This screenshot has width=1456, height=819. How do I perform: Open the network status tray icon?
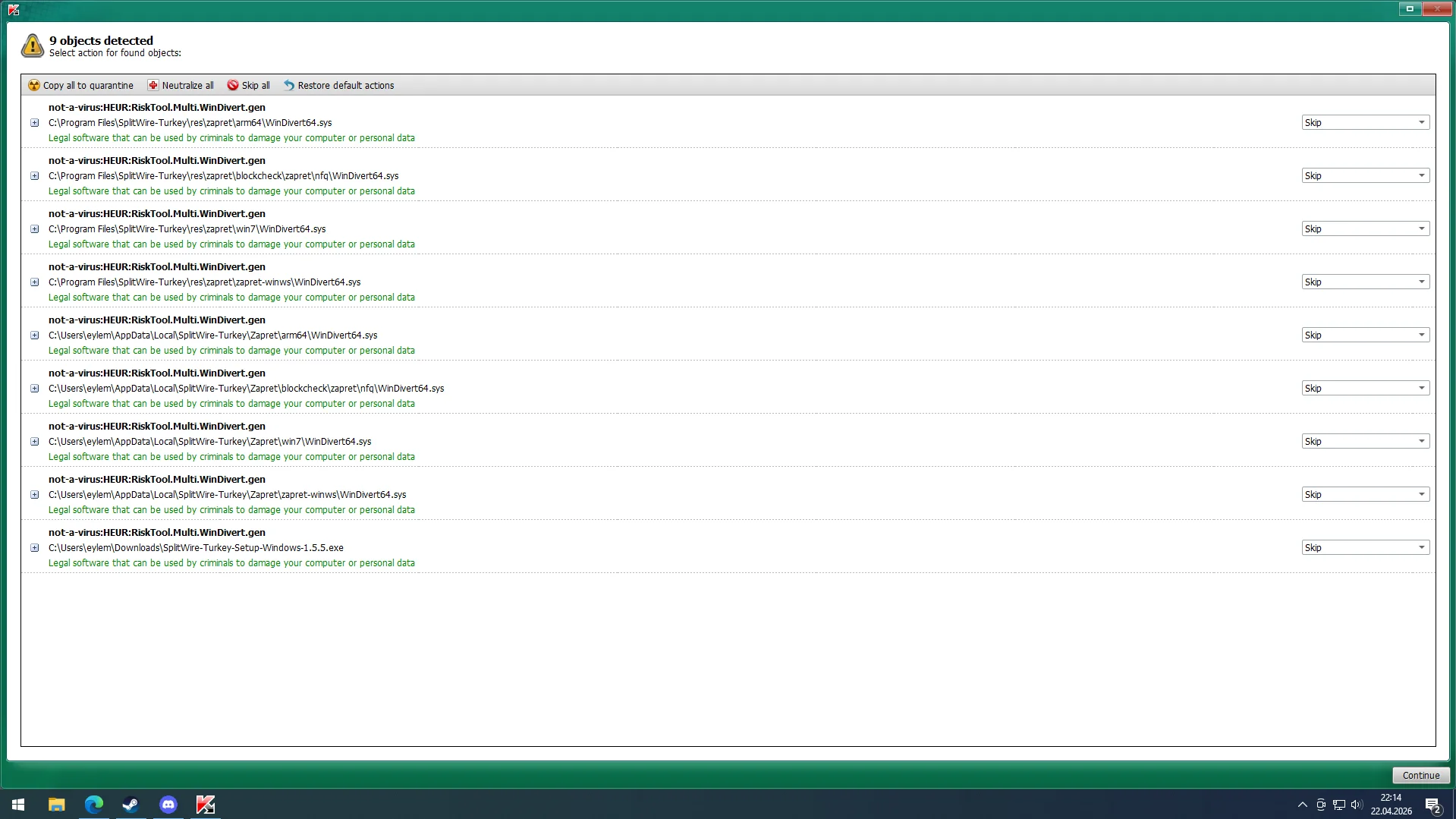[x=1339, y=805]
